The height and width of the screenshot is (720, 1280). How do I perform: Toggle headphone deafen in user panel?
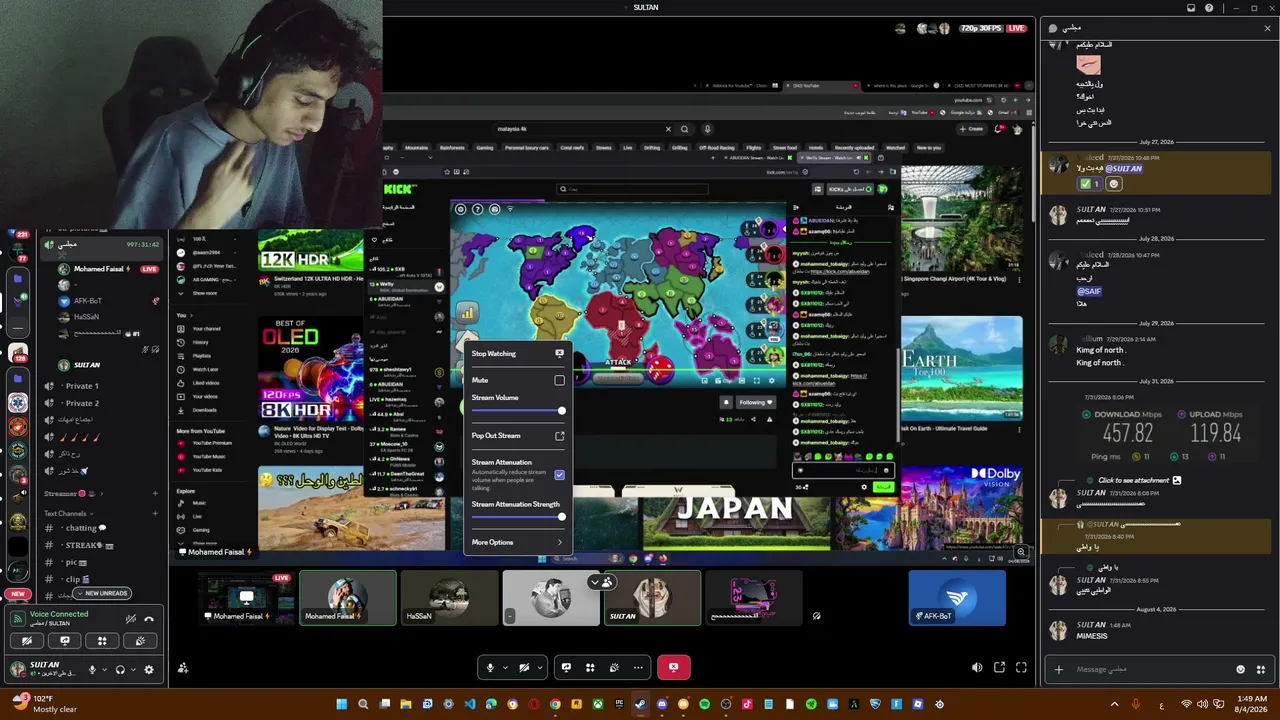click(120, 670)
